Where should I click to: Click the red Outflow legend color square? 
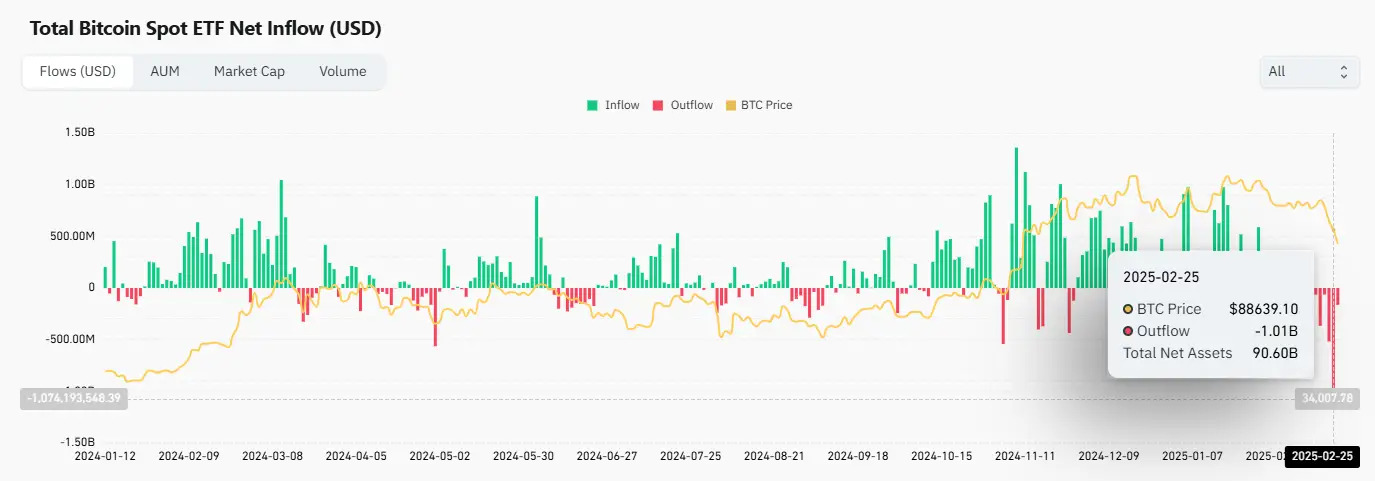(658, 105)
